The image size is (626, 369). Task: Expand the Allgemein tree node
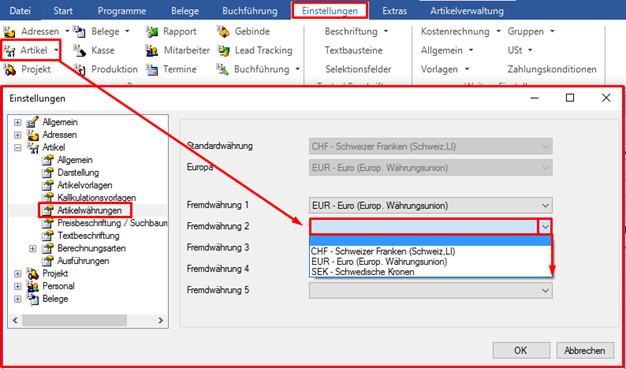point(18,122)
